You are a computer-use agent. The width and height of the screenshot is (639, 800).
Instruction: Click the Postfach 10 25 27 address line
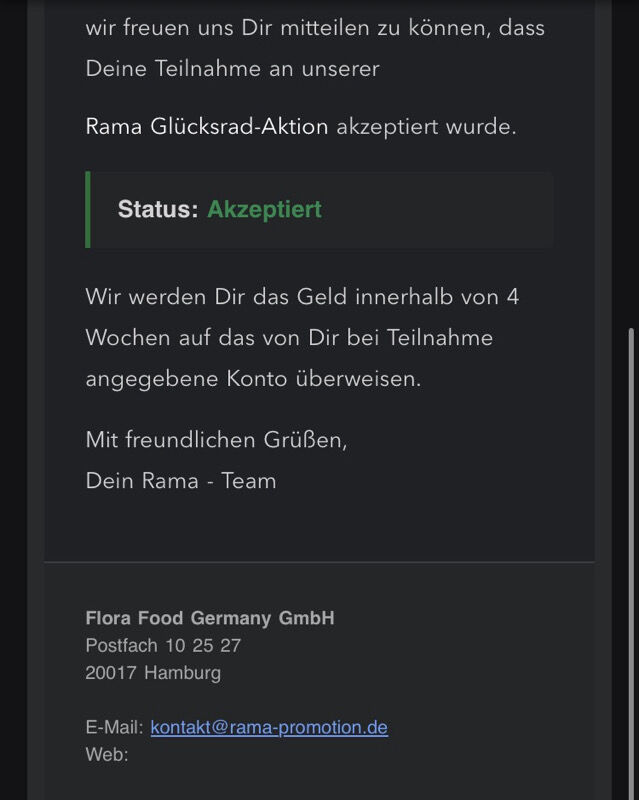click(x=163, y=645)
